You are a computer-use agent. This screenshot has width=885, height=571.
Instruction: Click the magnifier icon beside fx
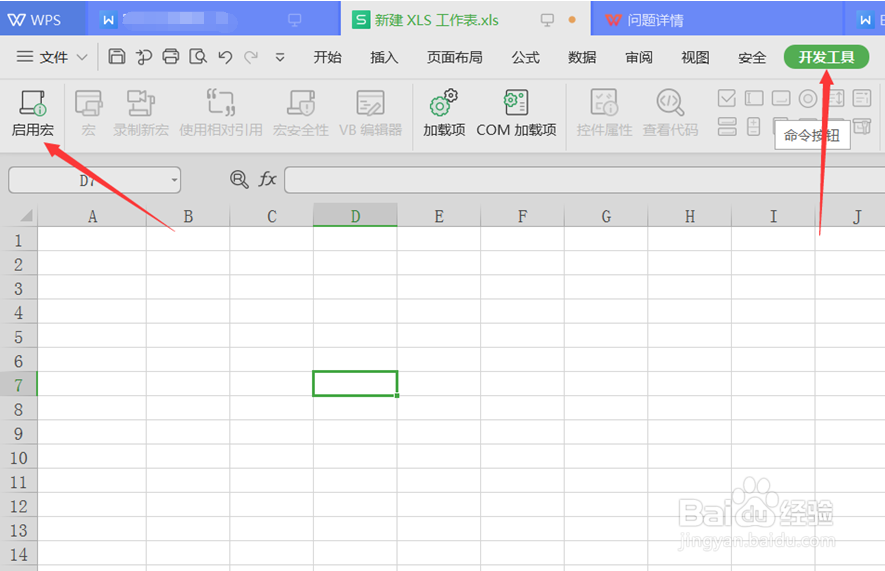[239, 180]
